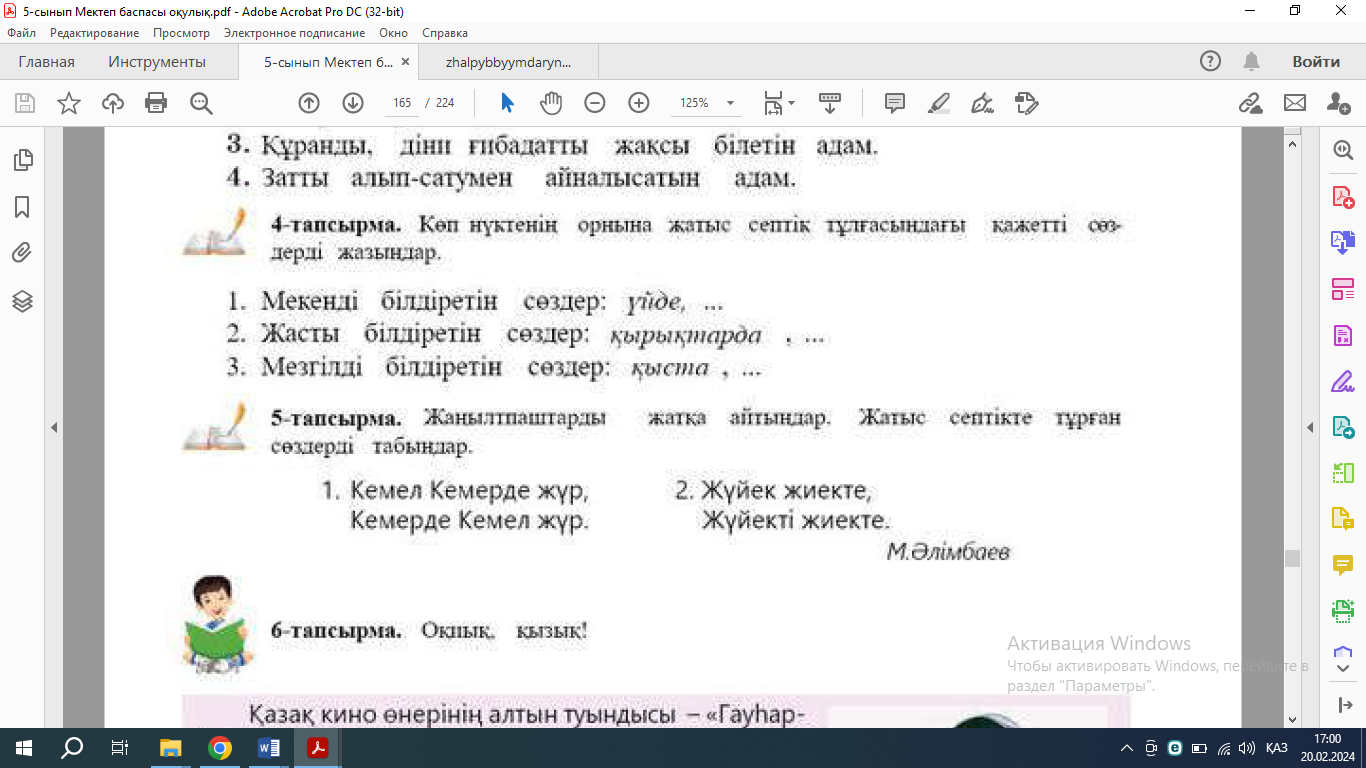This screenshot has width=1366, height=768.
Task: Activate the Hand pan tool
Action: point(551,103)
